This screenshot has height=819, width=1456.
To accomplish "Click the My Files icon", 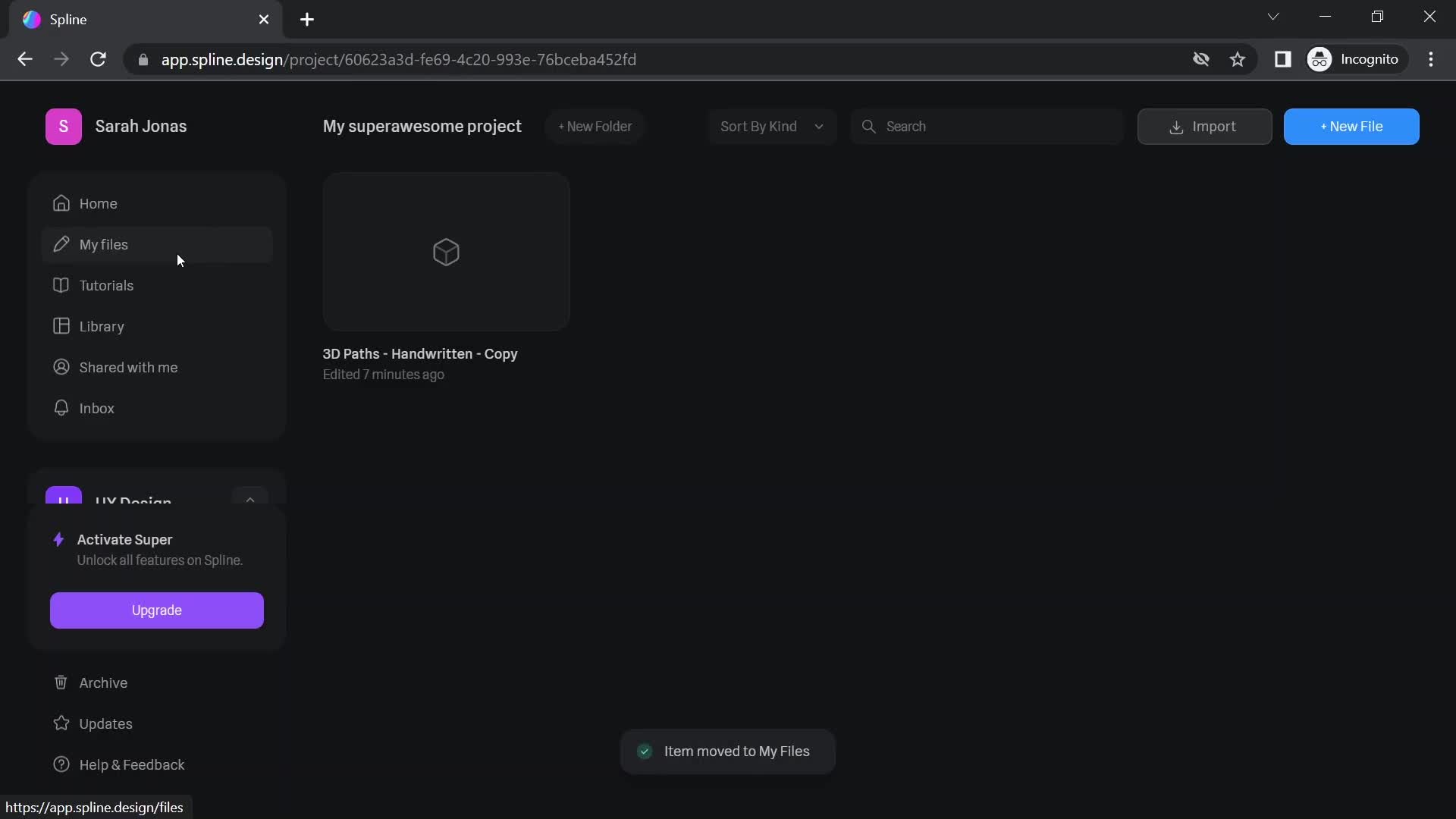I will [61, 244].
